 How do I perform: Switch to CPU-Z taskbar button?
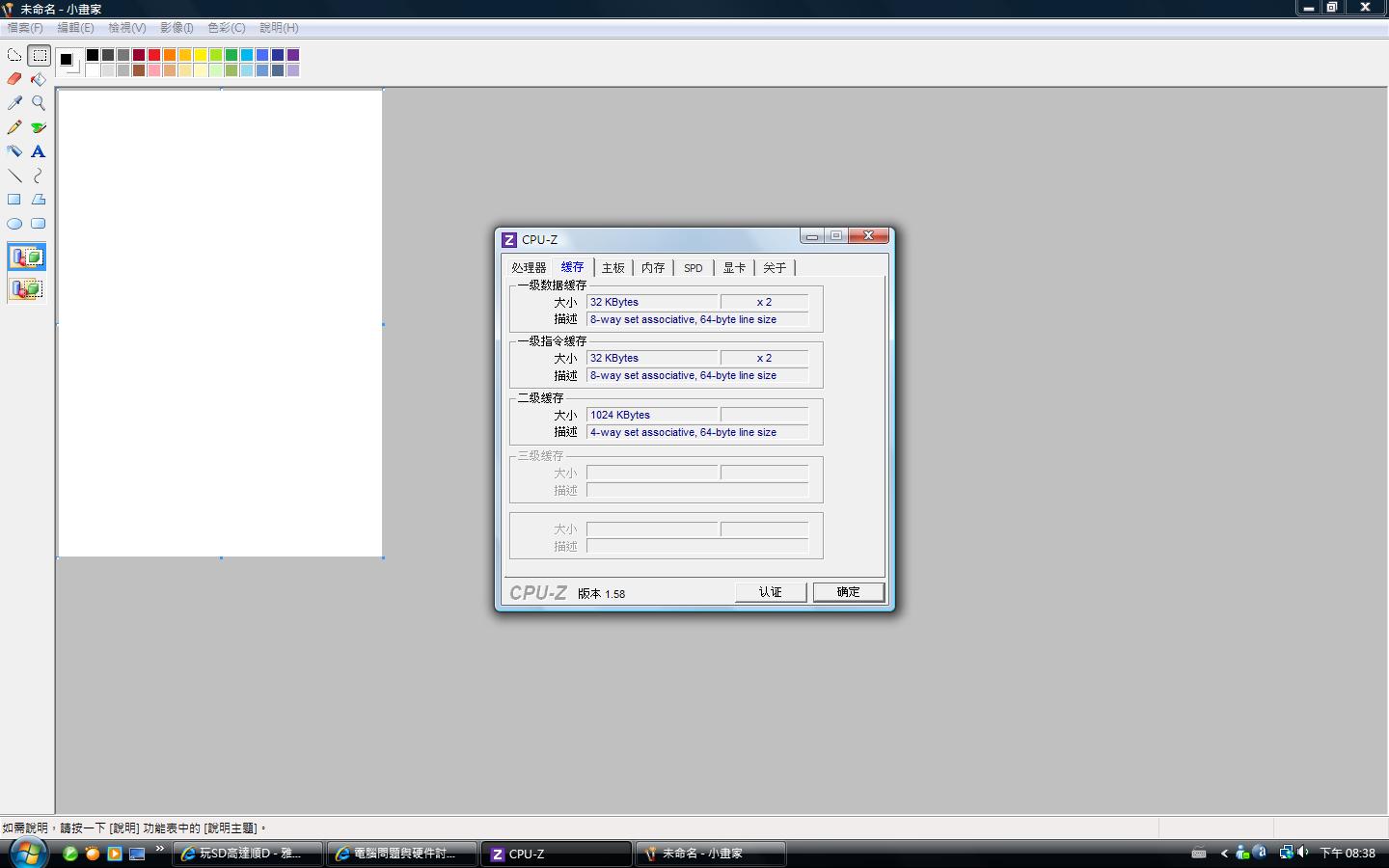point(557,854)
